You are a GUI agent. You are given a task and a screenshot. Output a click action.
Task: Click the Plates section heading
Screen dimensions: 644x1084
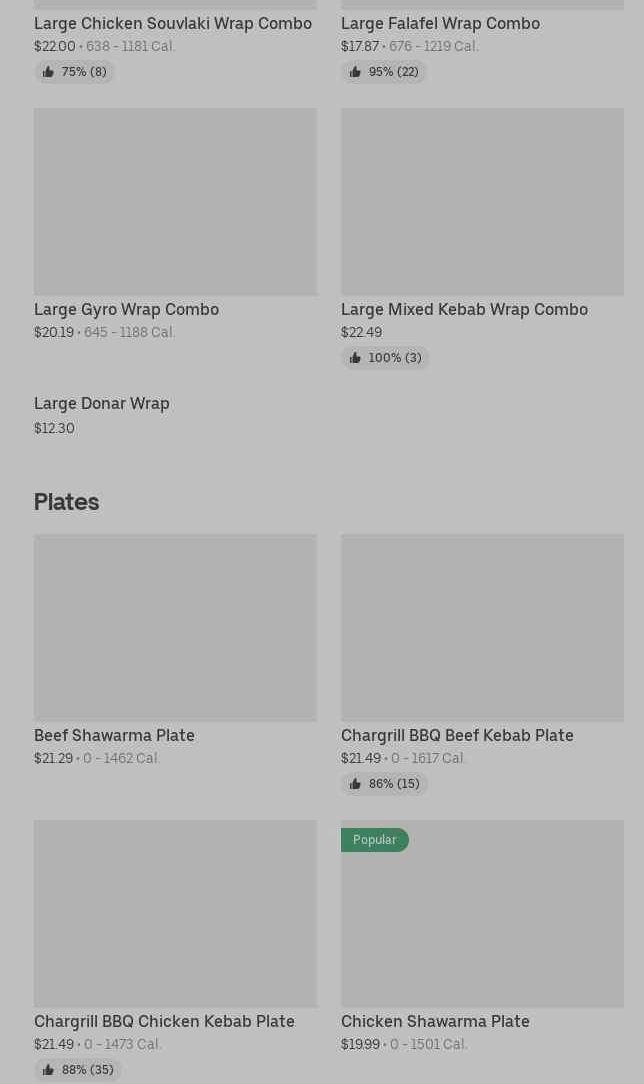click(x=66, y=502)
